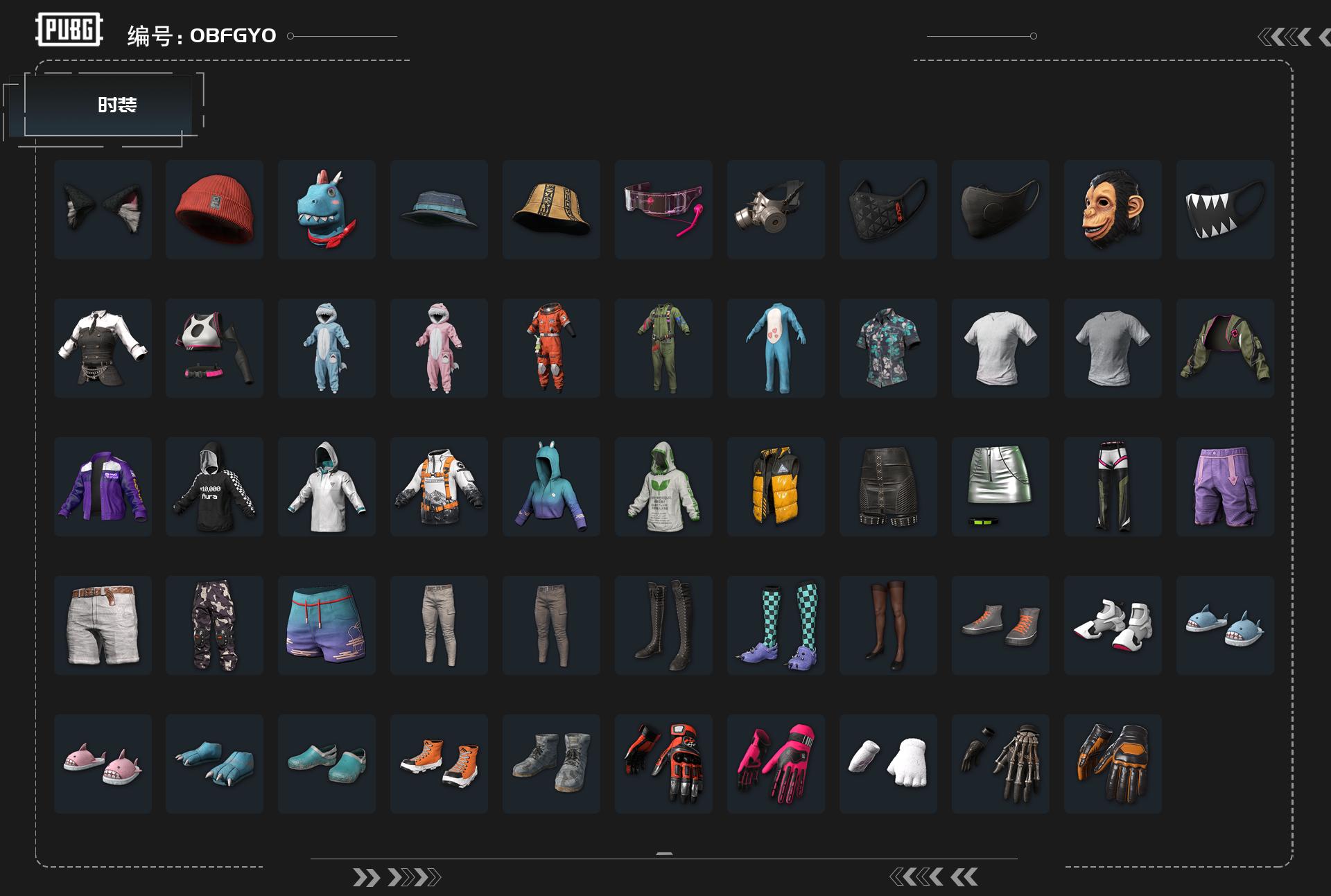The height and width of the screenshot is (896, 1331).
Task: Click the bottom center scroll handle
Action: [x=664, y=854]
